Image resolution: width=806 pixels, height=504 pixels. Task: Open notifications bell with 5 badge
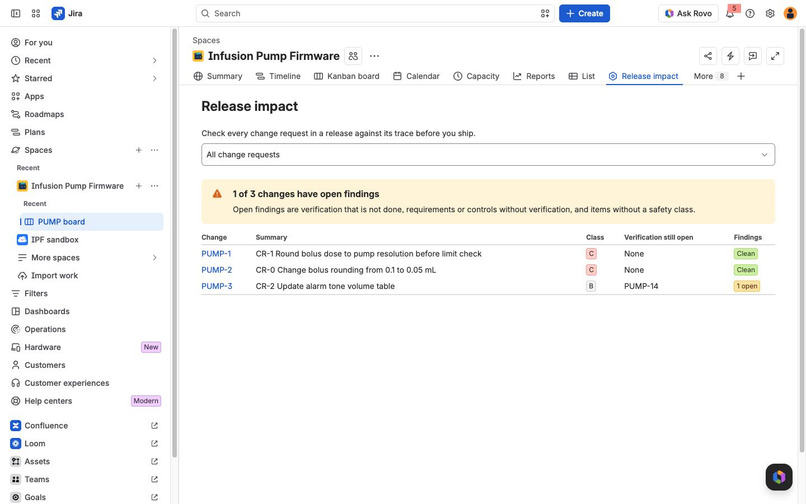[x=730, y=13]
